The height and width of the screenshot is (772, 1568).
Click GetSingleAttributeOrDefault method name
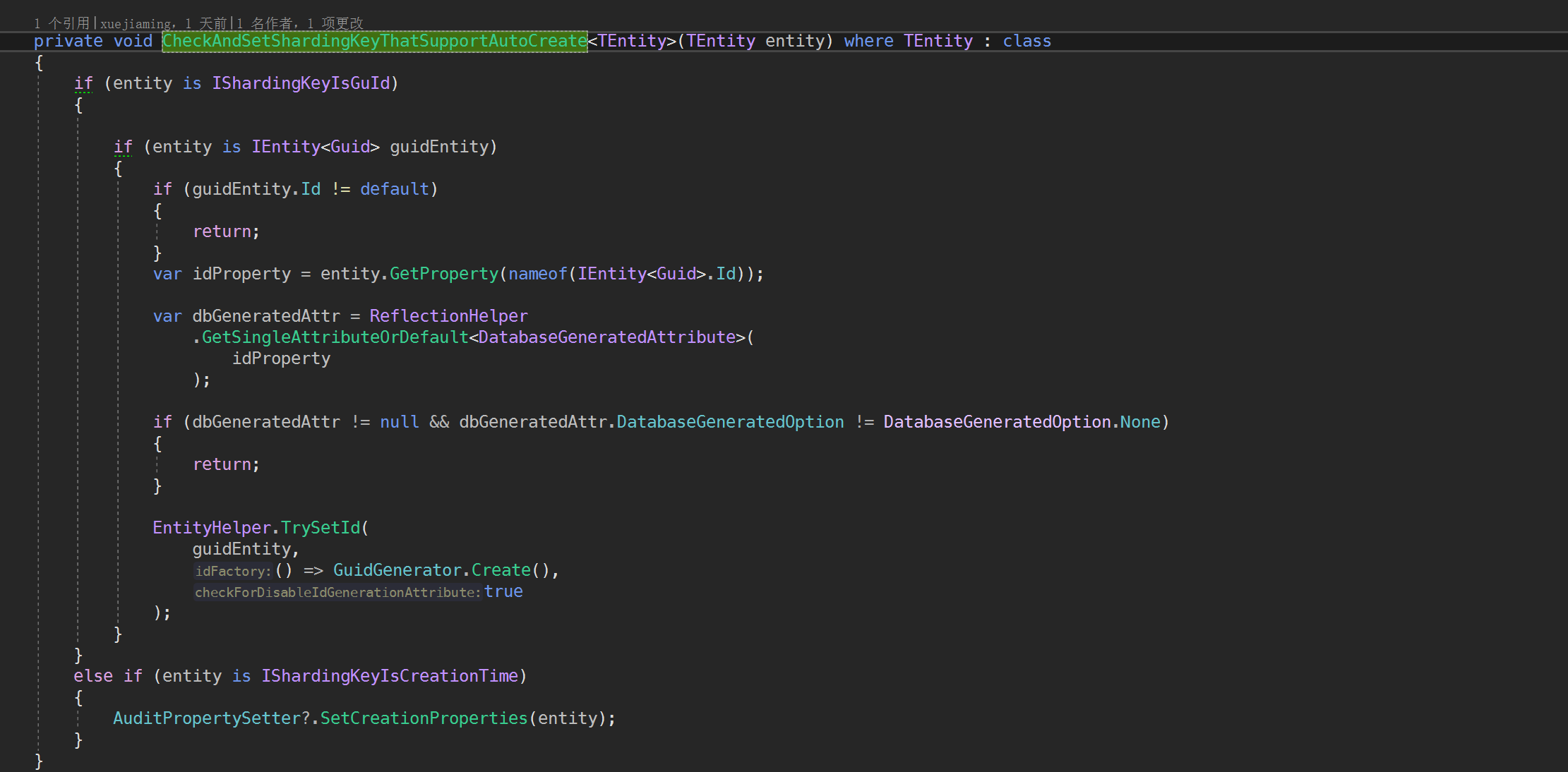[335, 337]
